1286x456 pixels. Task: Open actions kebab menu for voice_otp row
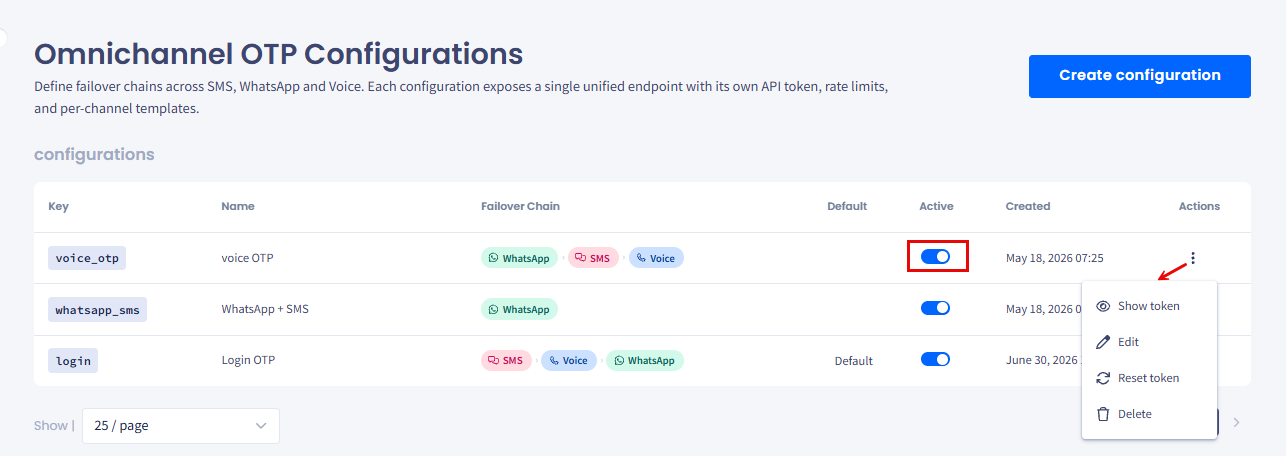click(1193, 258)
